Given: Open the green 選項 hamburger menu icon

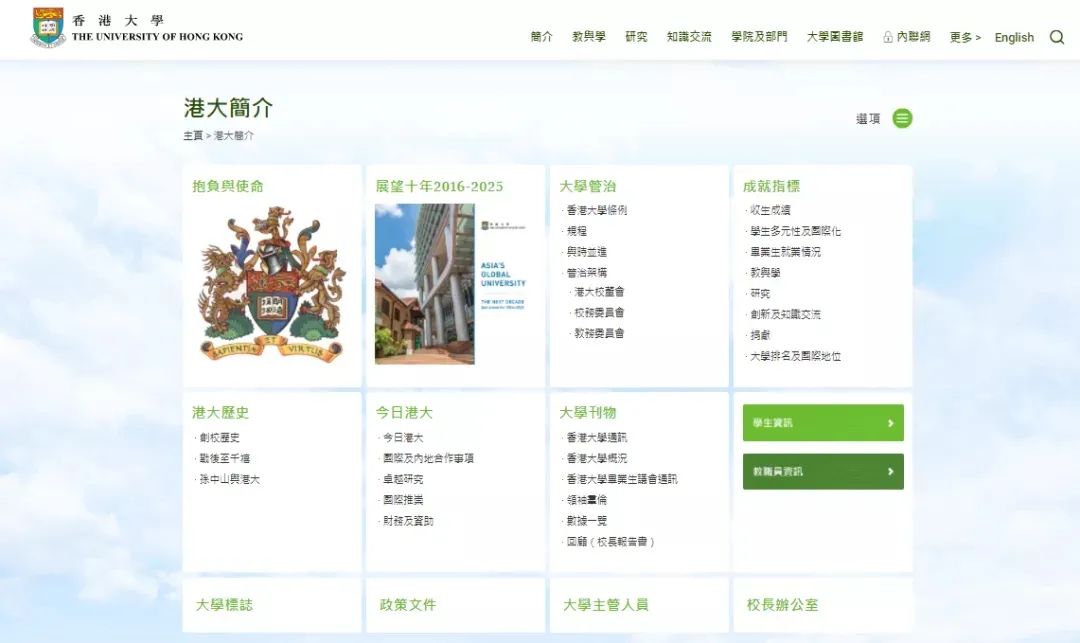Looking at the screenshot, I should (x=902, y=117).
